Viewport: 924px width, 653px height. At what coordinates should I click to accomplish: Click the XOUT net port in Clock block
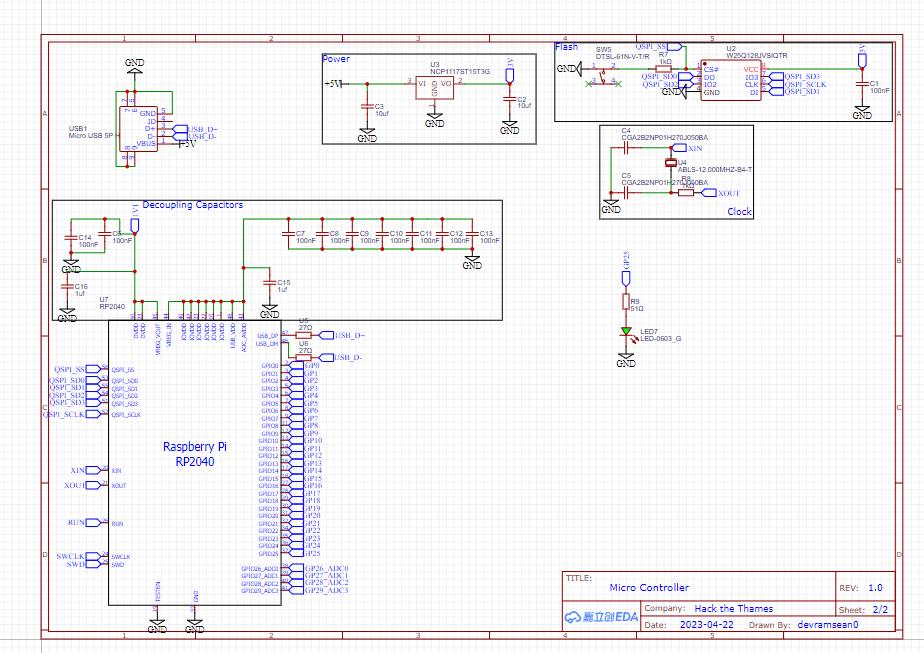pos(721,193)
